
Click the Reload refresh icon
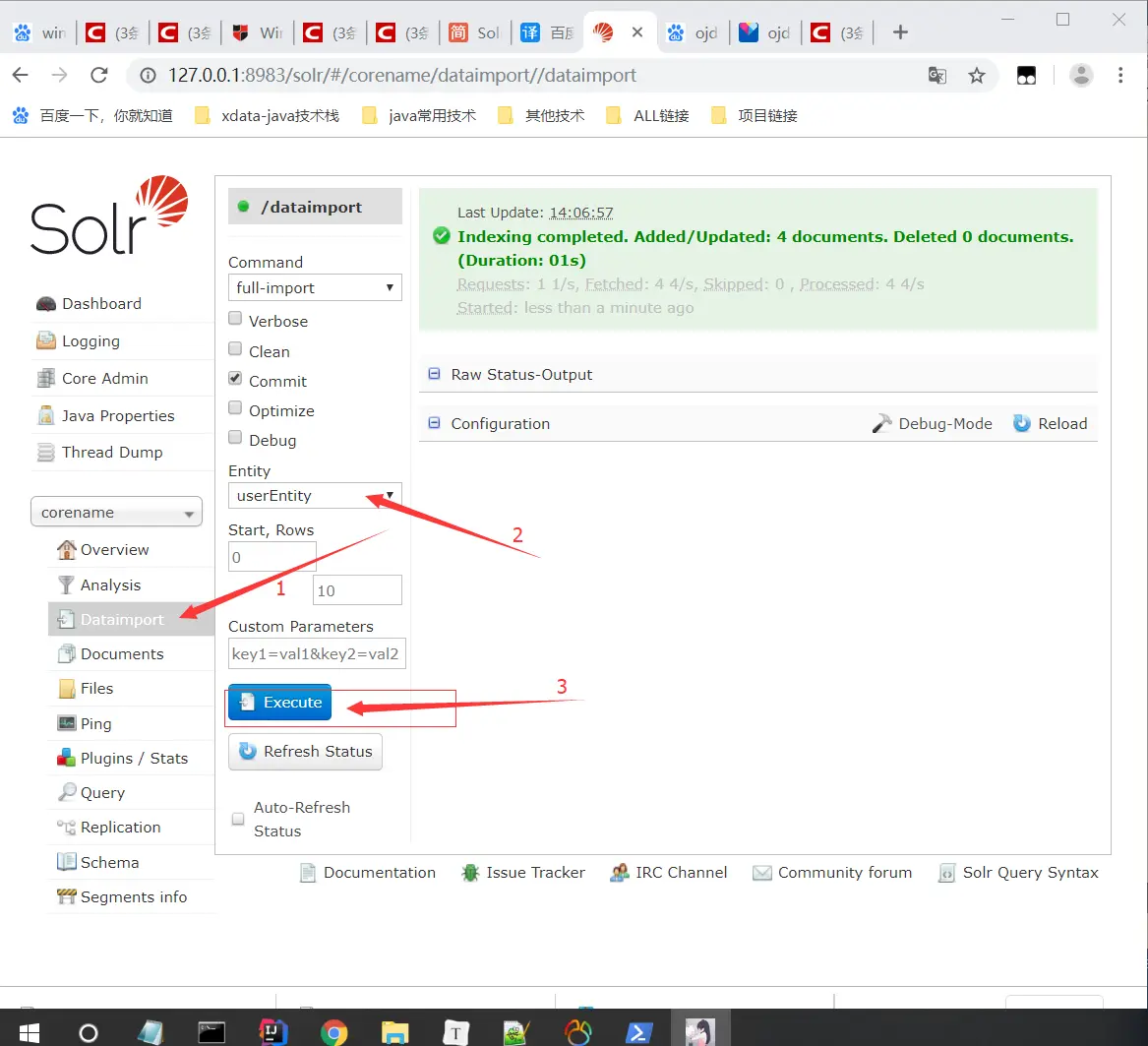pos(1022,423)
